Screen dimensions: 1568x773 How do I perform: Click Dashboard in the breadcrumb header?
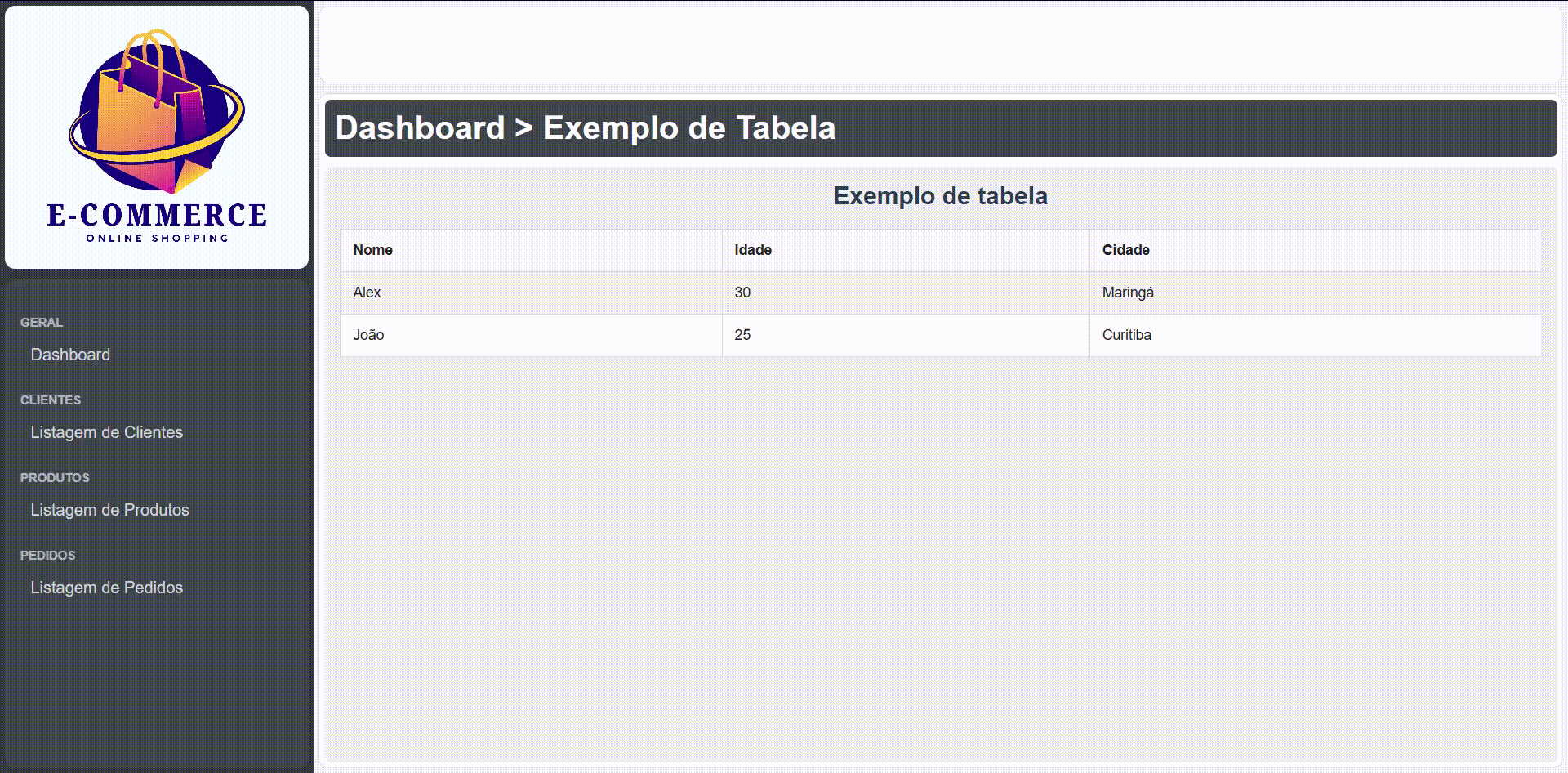point(420,128)
